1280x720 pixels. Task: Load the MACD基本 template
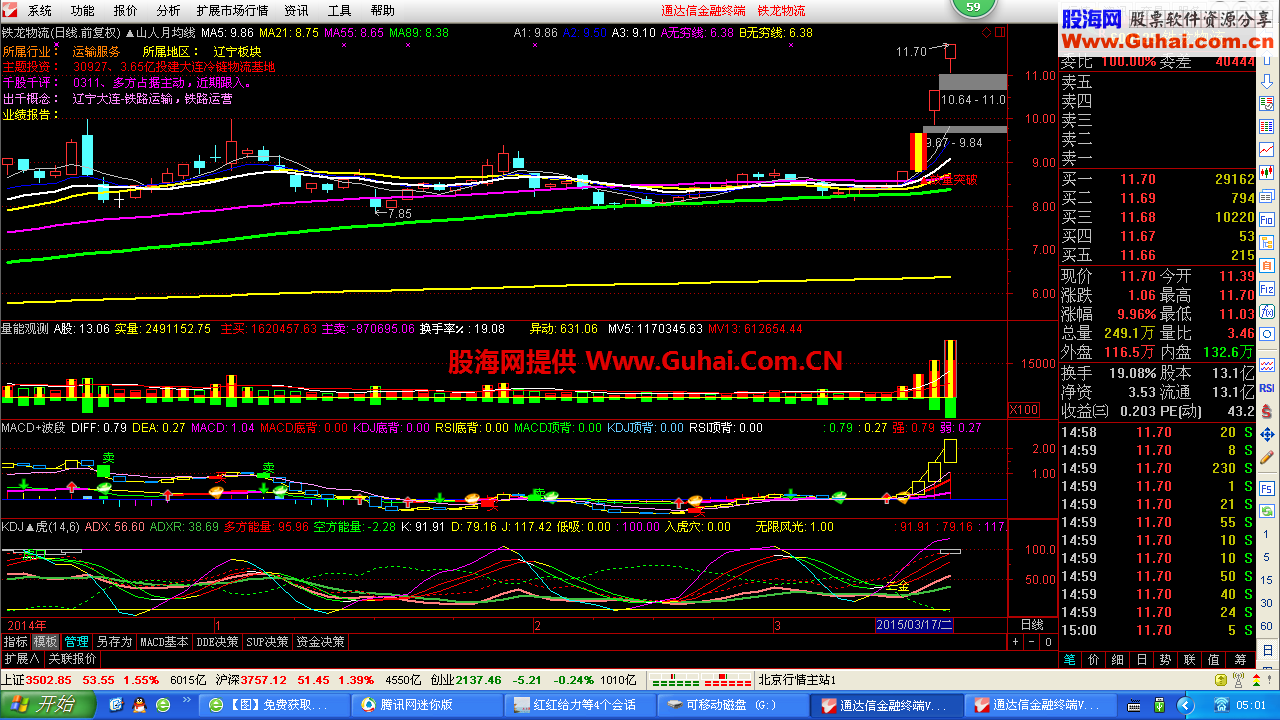coord(164,642)
